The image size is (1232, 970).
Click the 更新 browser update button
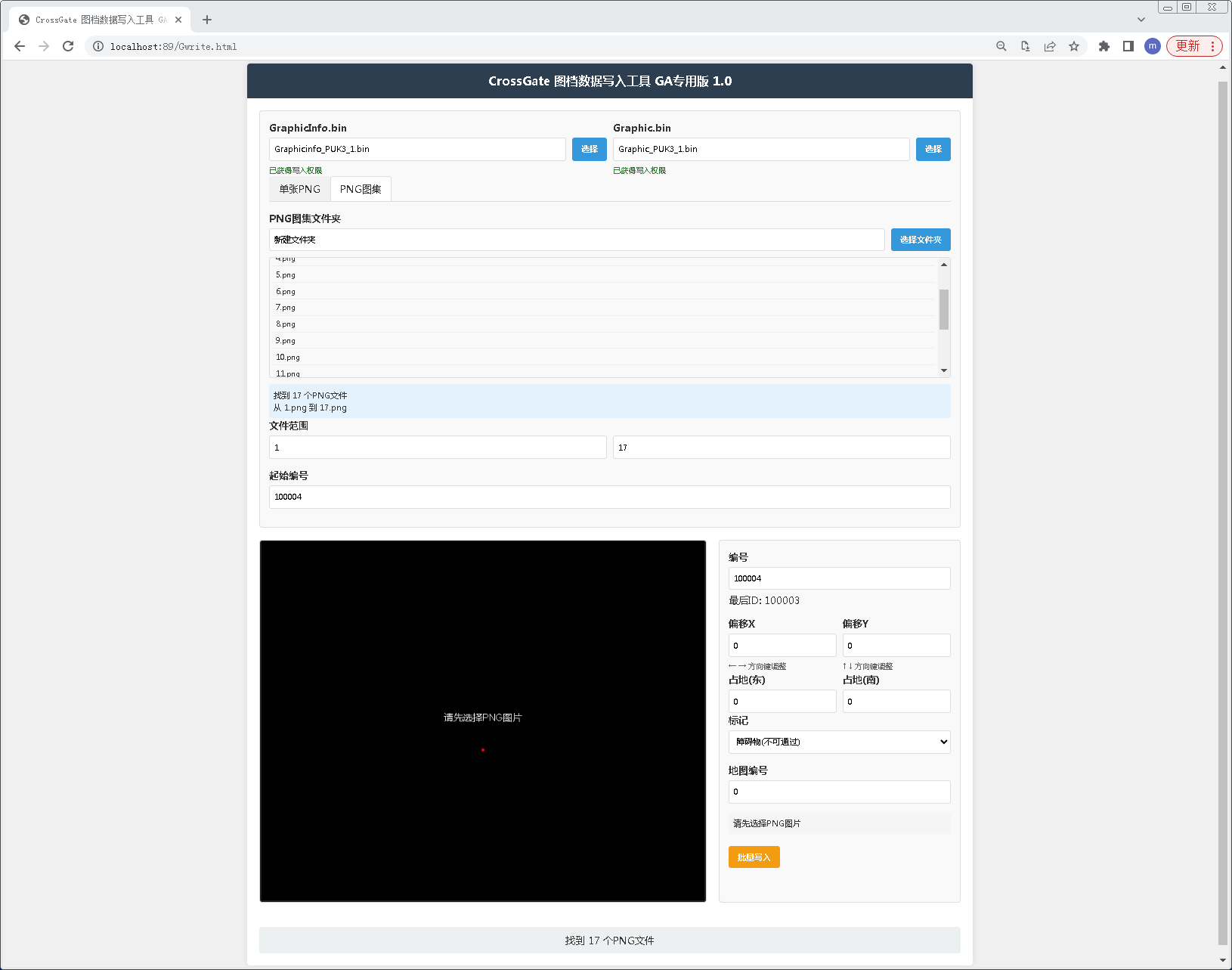(1194, 46)
